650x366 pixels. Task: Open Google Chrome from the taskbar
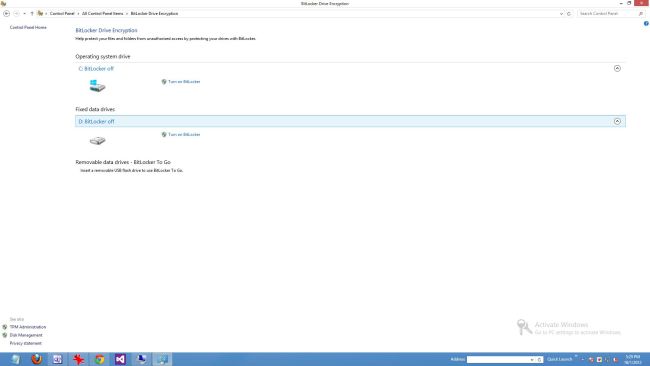tap(99, 359)
